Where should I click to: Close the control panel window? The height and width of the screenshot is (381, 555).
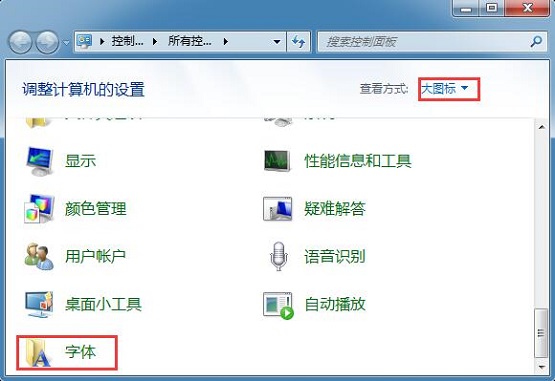click(527, 8)
